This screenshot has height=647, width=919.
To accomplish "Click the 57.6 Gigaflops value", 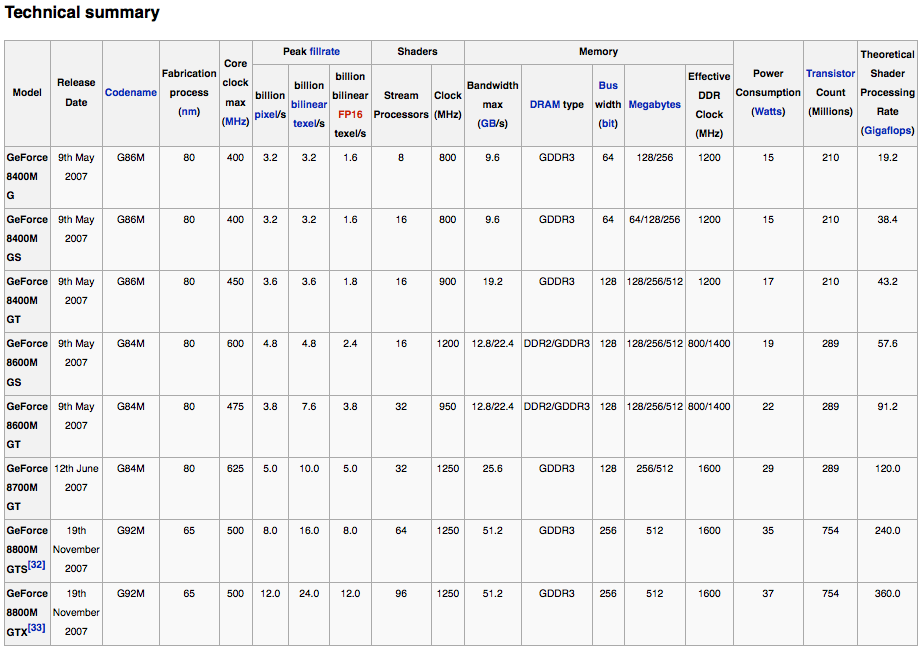I will [x=887, y=344].
